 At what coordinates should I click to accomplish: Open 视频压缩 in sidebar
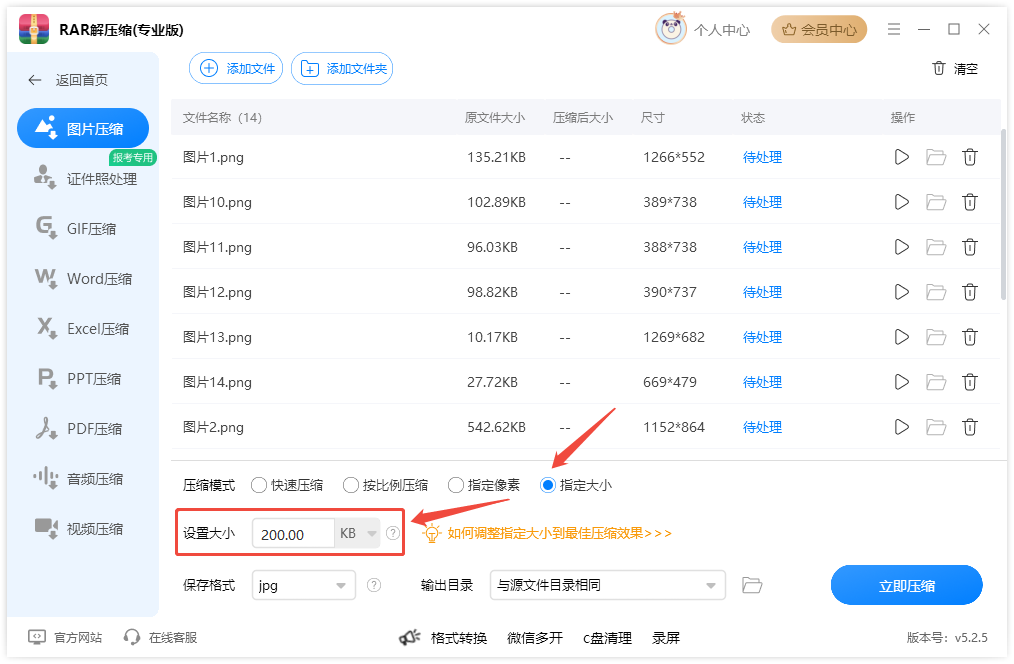click(x=78, y=528)
